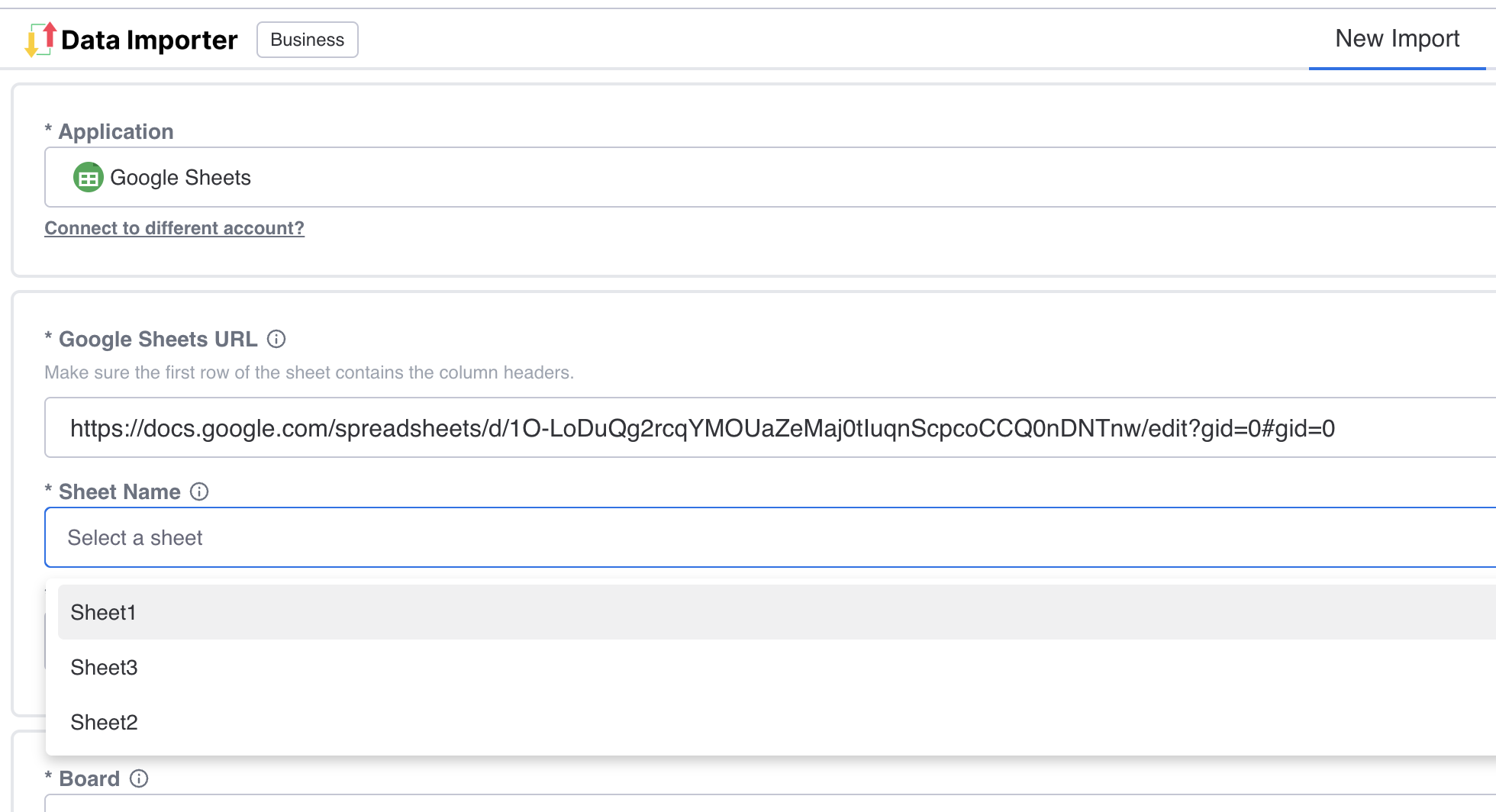
Task: Click info icon beside Google Sheets URL
Action: click(276, 339)
